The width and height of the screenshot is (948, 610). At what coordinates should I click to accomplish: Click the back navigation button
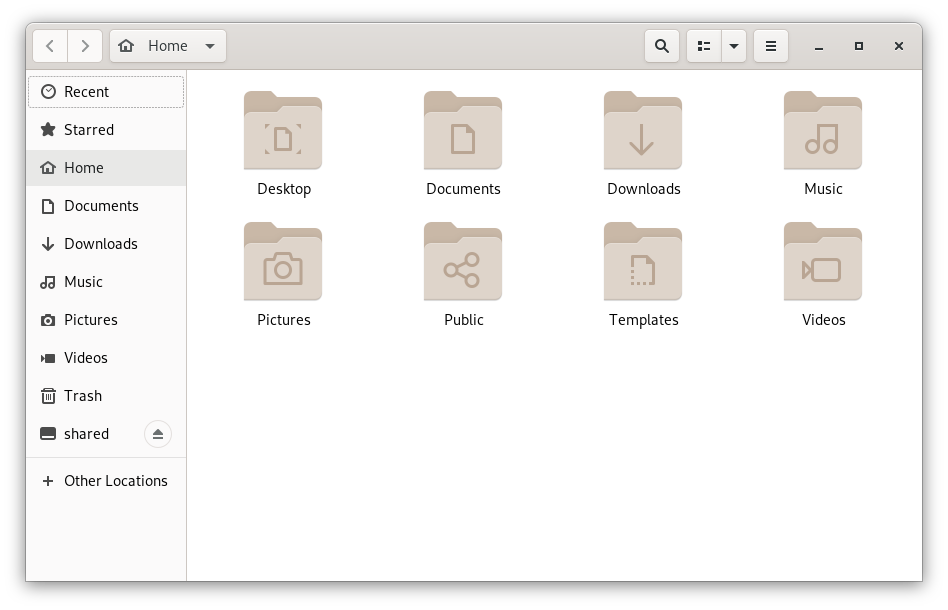50,45
